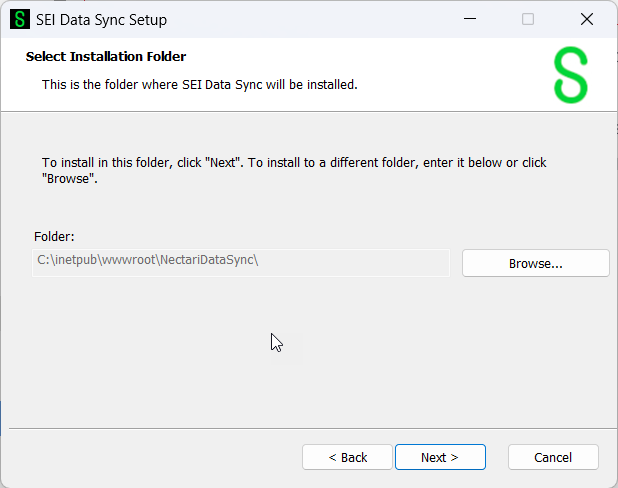Viewport: 618px width, 488px height.
Task: Click the Folder path input field
Action: [x=241, y=262]
